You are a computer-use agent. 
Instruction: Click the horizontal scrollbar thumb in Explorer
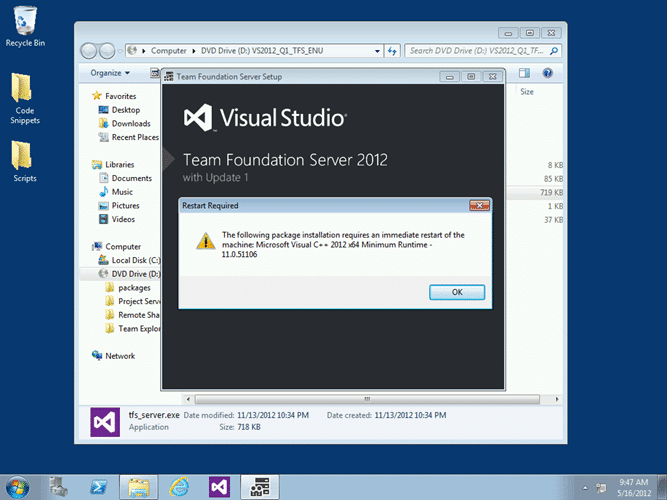[367, 399]
